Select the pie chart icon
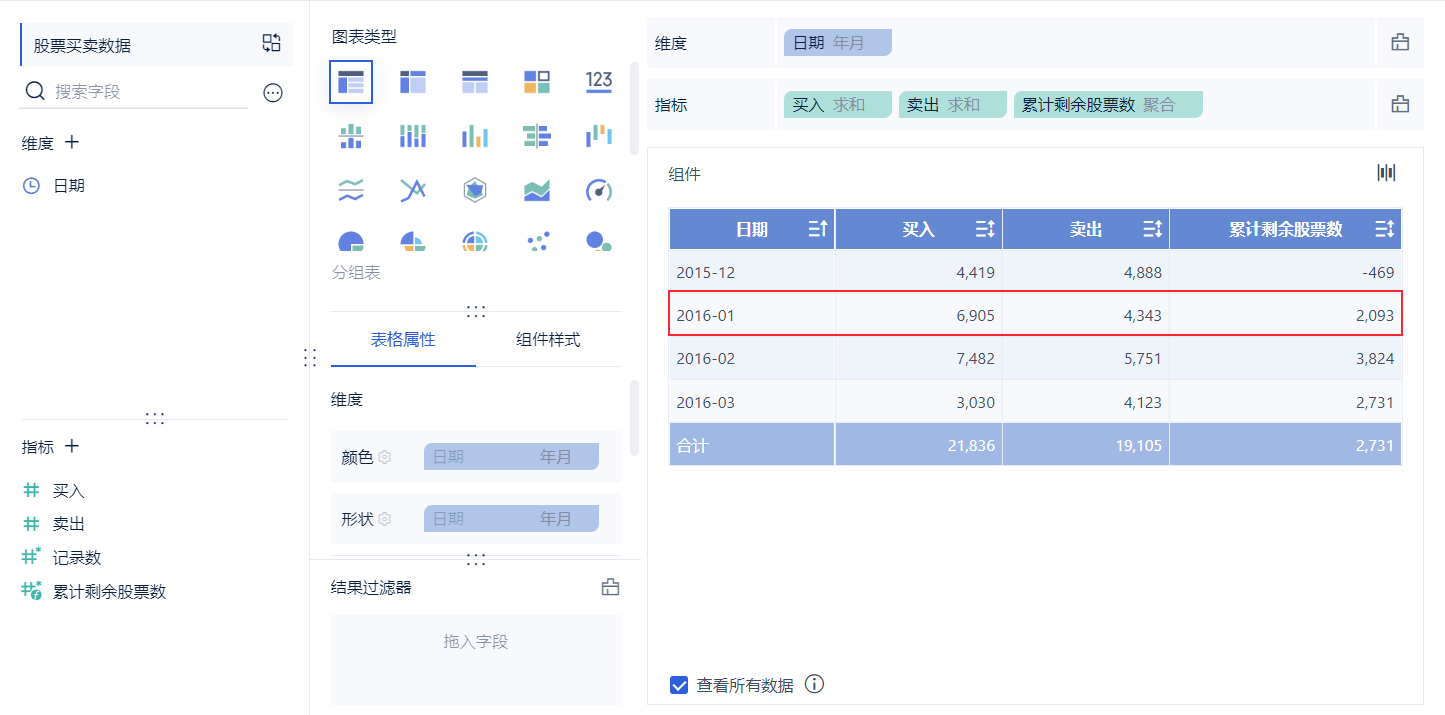This screenshot has height=715, width=1445. 351,241
